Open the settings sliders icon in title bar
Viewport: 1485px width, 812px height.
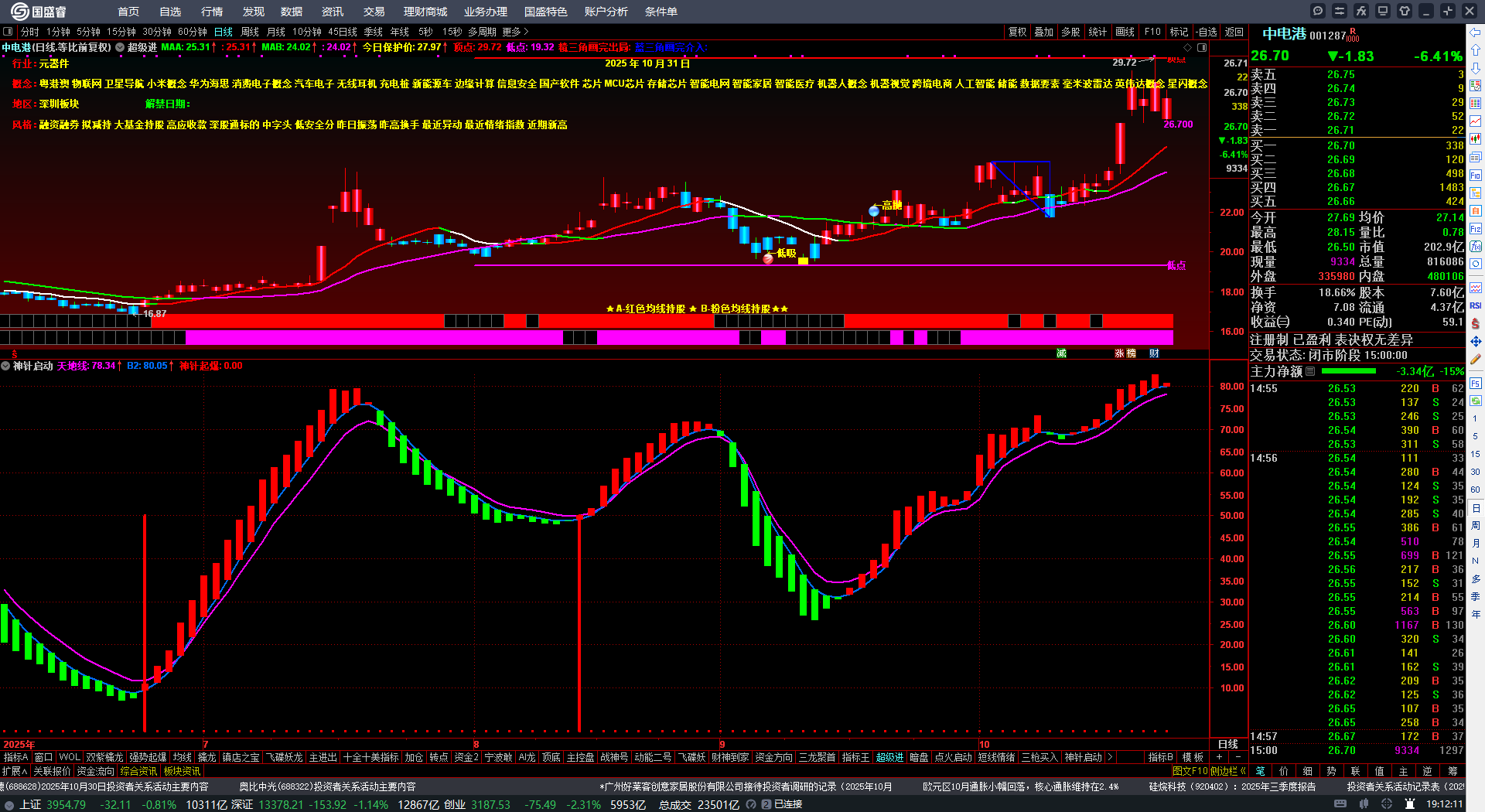click(1340, 11)
